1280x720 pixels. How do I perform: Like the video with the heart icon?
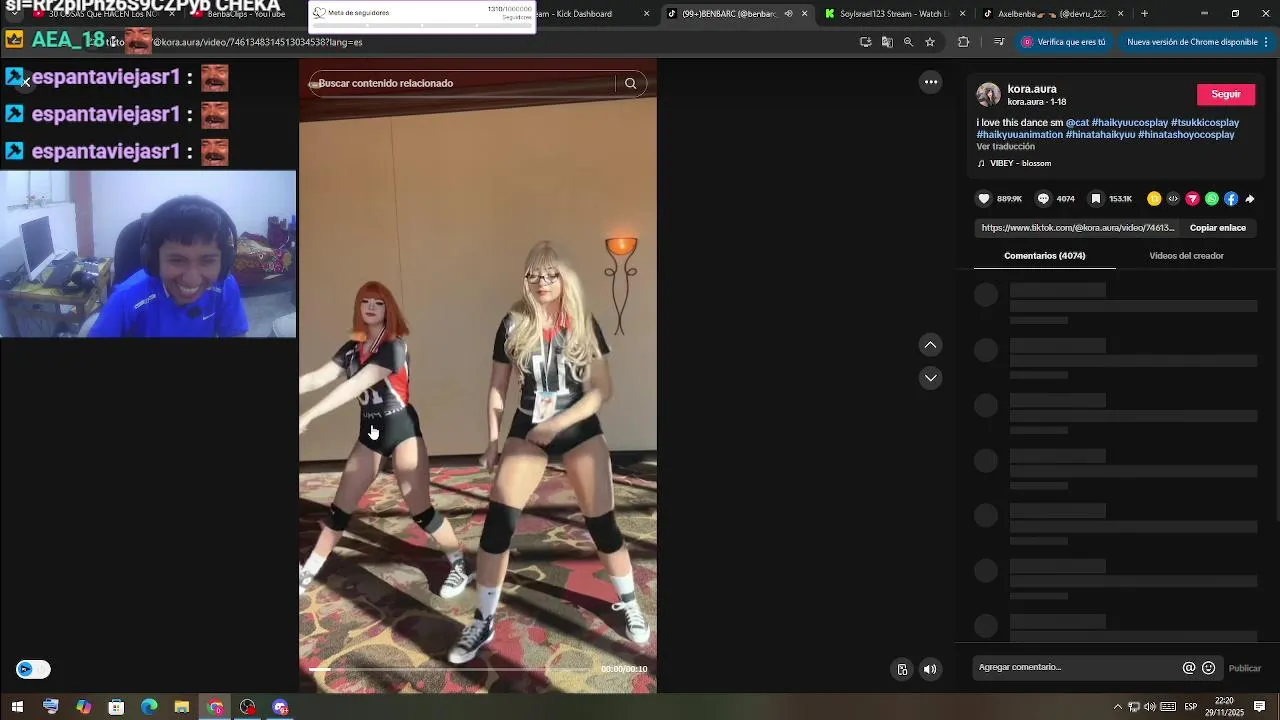click(x=984, y=199)
